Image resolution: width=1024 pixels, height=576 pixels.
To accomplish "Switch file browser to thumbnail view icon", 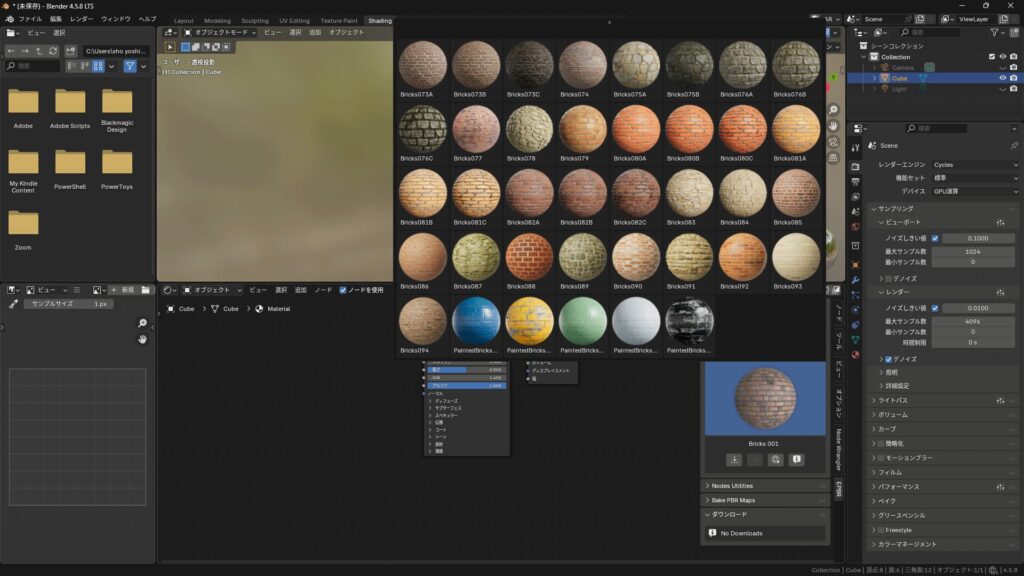I will [98, 66].
